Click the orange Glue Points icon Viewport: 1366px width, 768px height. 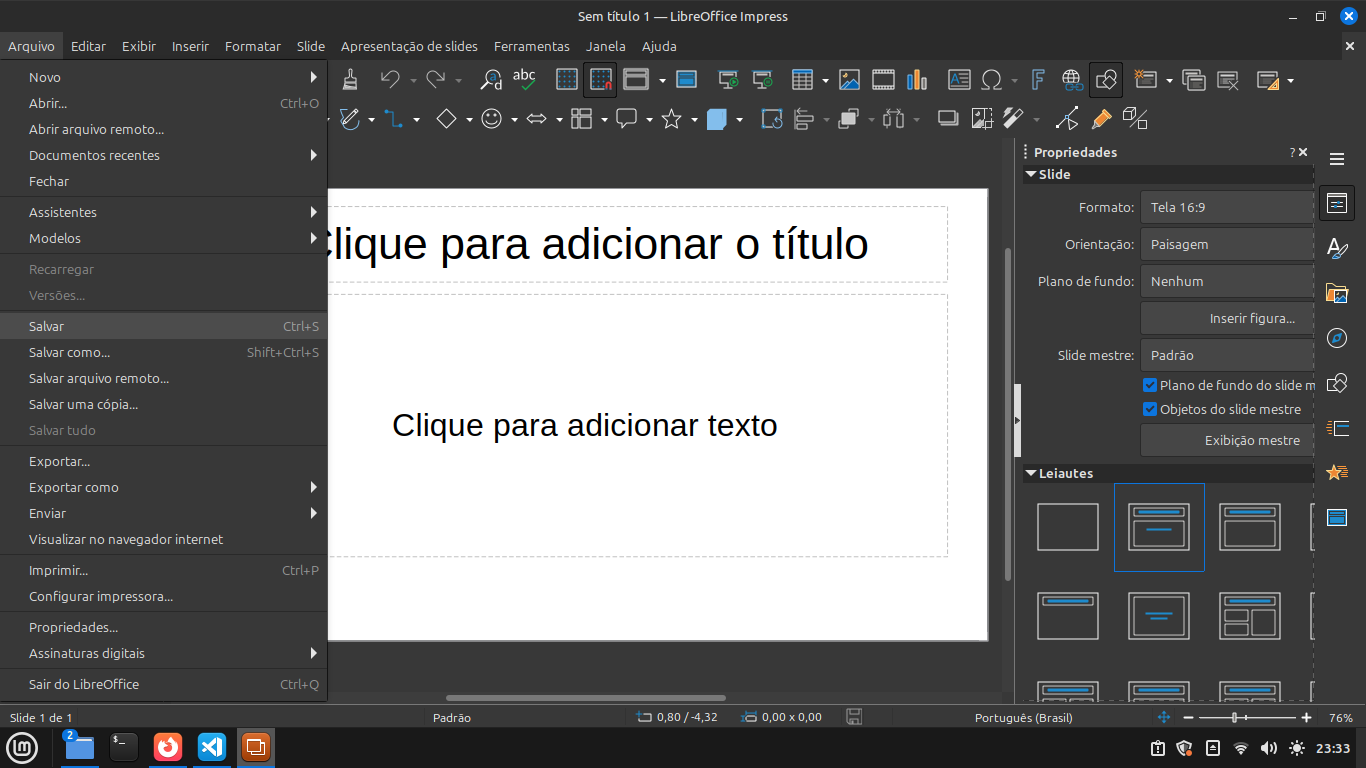(x=1101, y=119)
